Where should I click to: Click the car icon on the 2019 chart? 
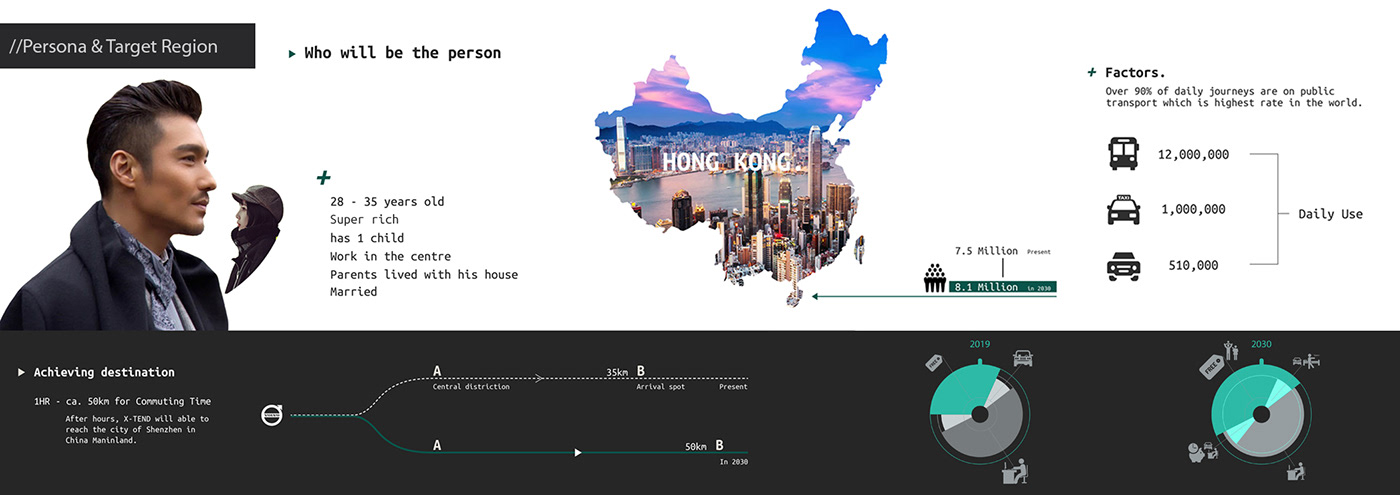1023,357
